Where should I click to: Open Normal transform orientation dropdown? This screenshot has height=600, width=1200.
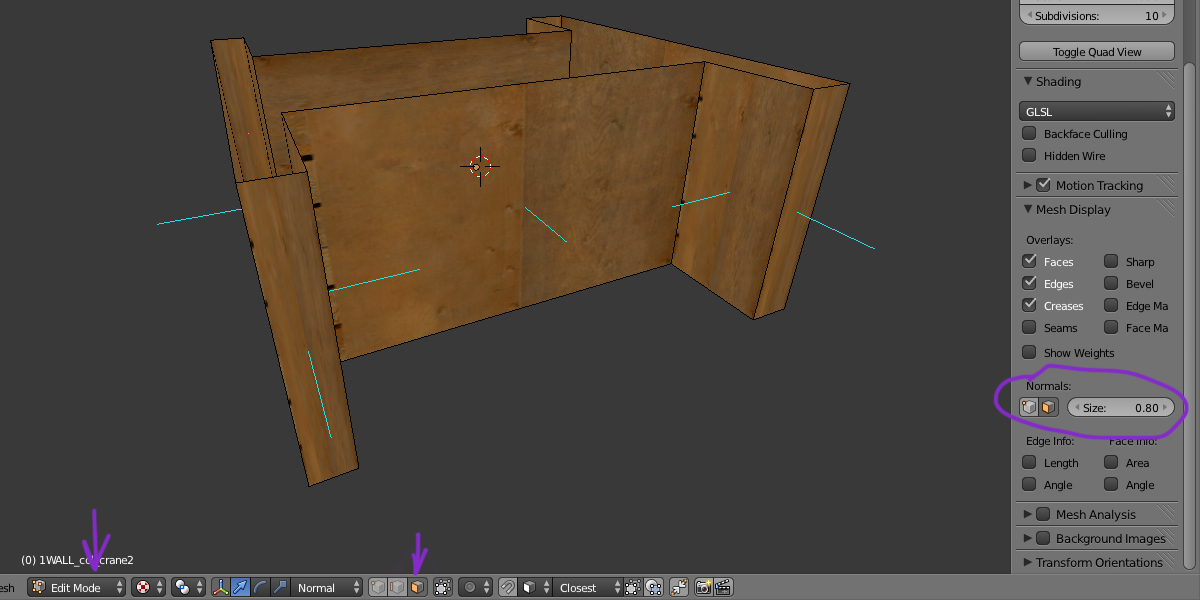pos(327,588)
